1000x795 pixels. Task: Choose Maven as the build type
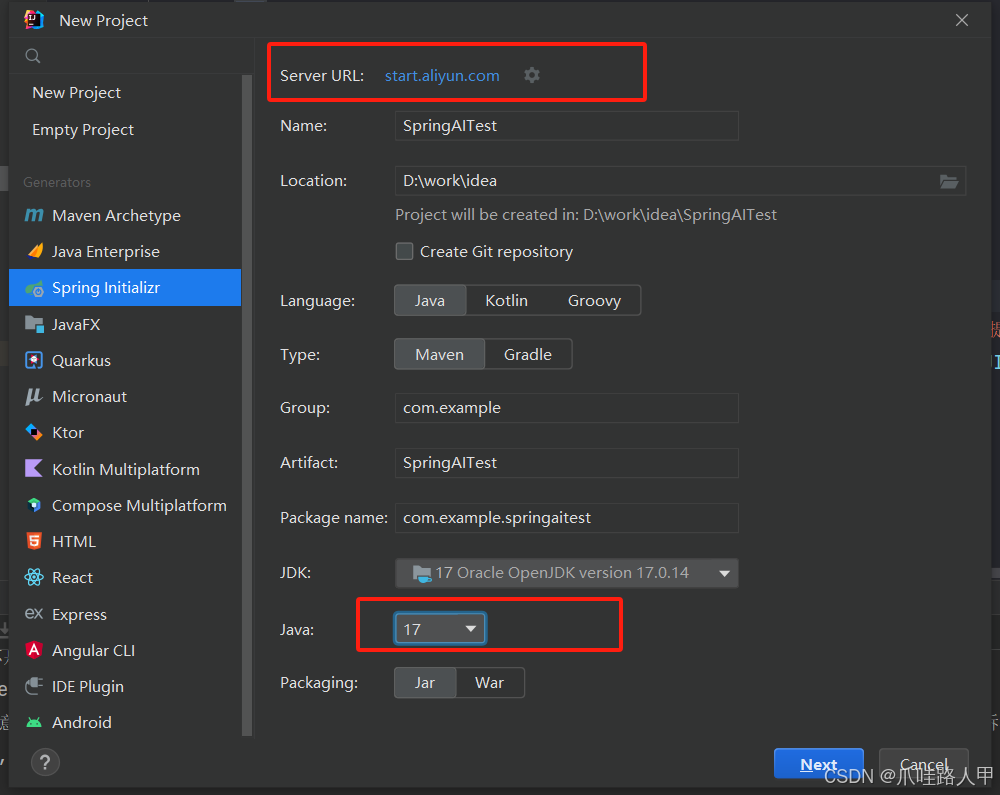coord(439,354)
